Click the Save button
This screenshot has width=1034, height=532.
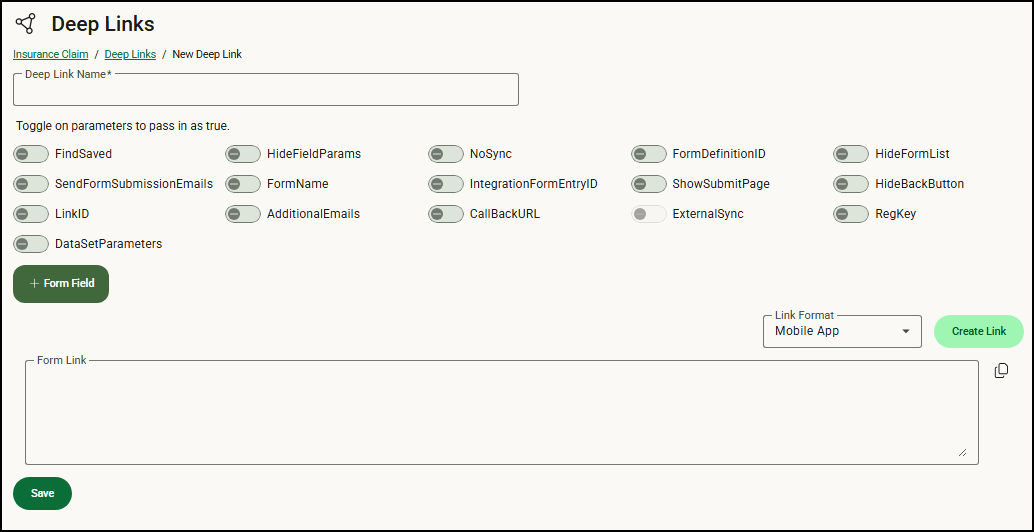pyautogui.click(x=42, y=493)
